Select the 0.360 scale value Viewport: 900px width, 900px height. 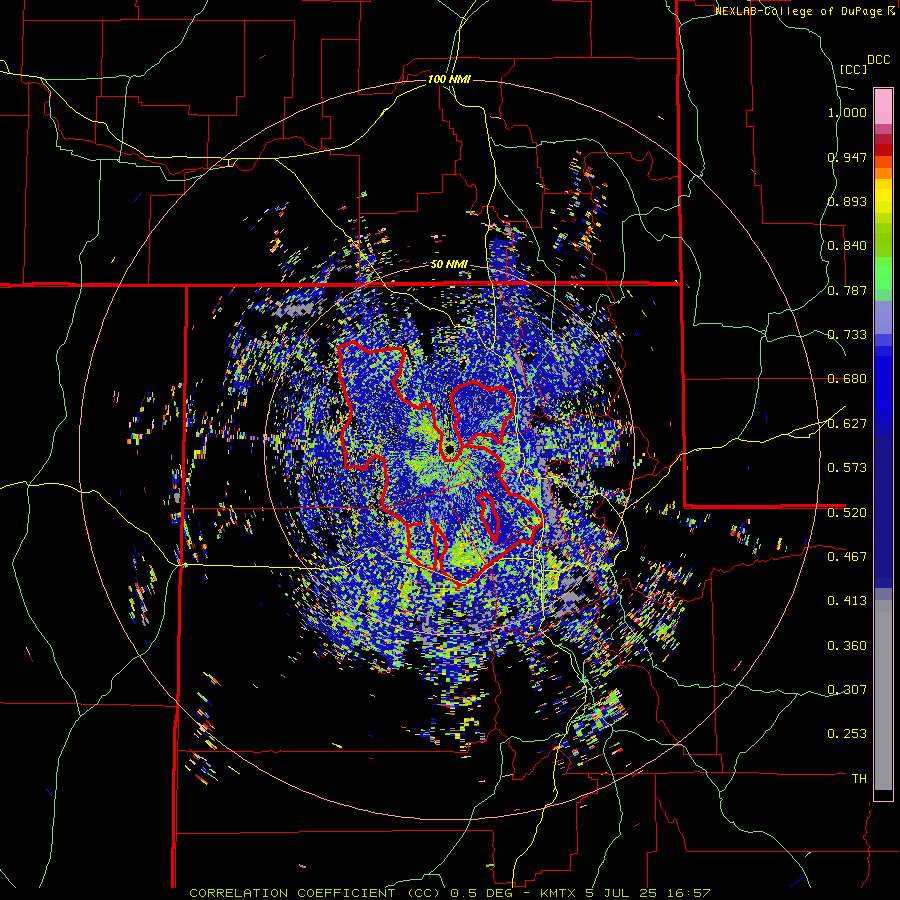847,646
